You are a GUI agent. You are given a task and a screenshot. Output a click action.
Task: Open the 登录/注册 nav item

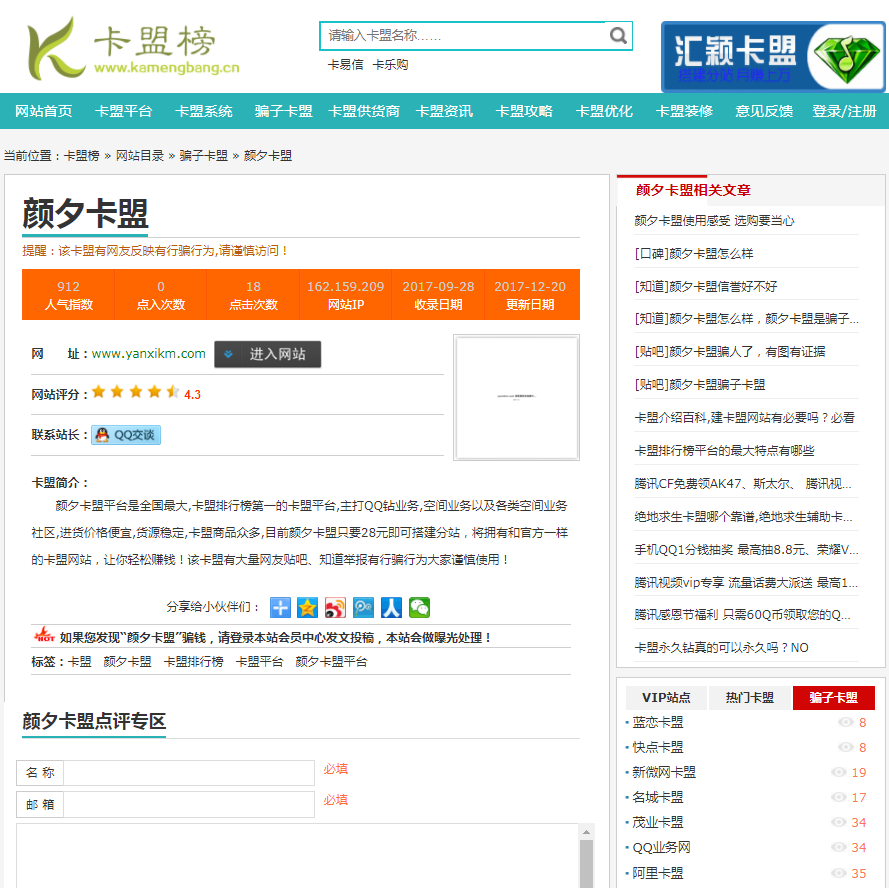(x=844, y=111)
